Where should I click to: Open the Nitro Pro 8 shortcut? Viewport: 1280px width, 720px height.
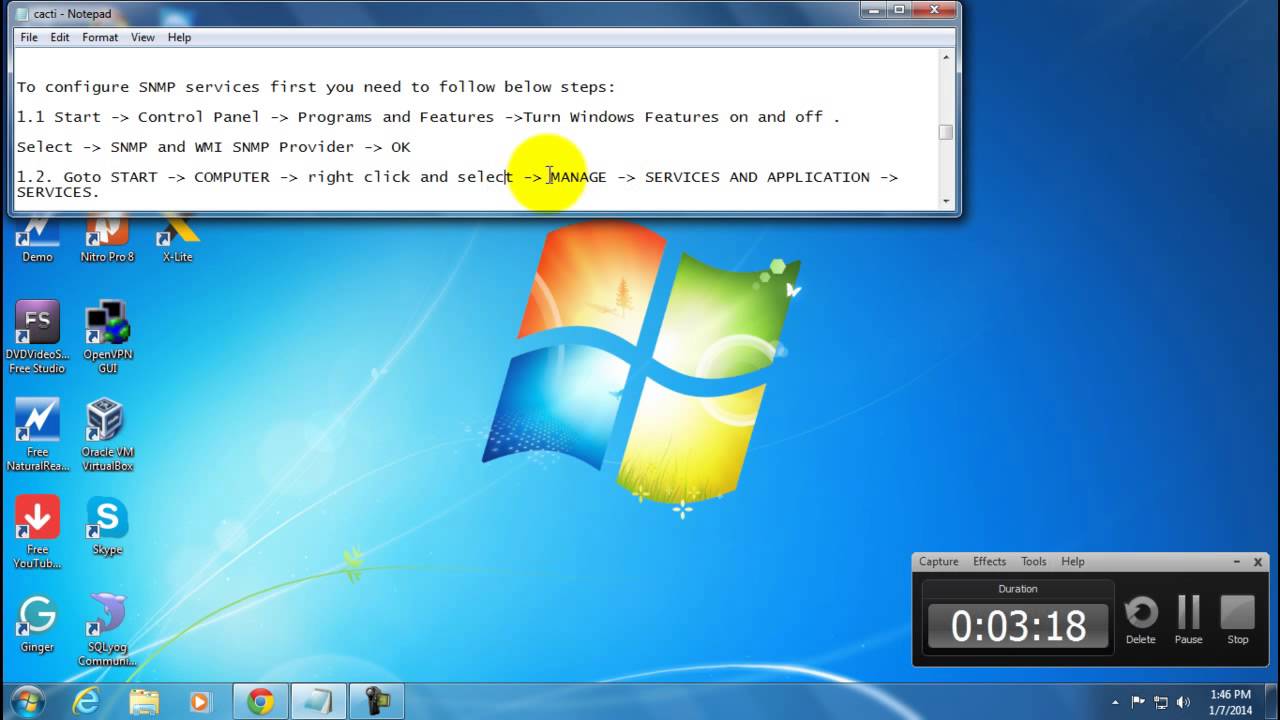point(107,240)
